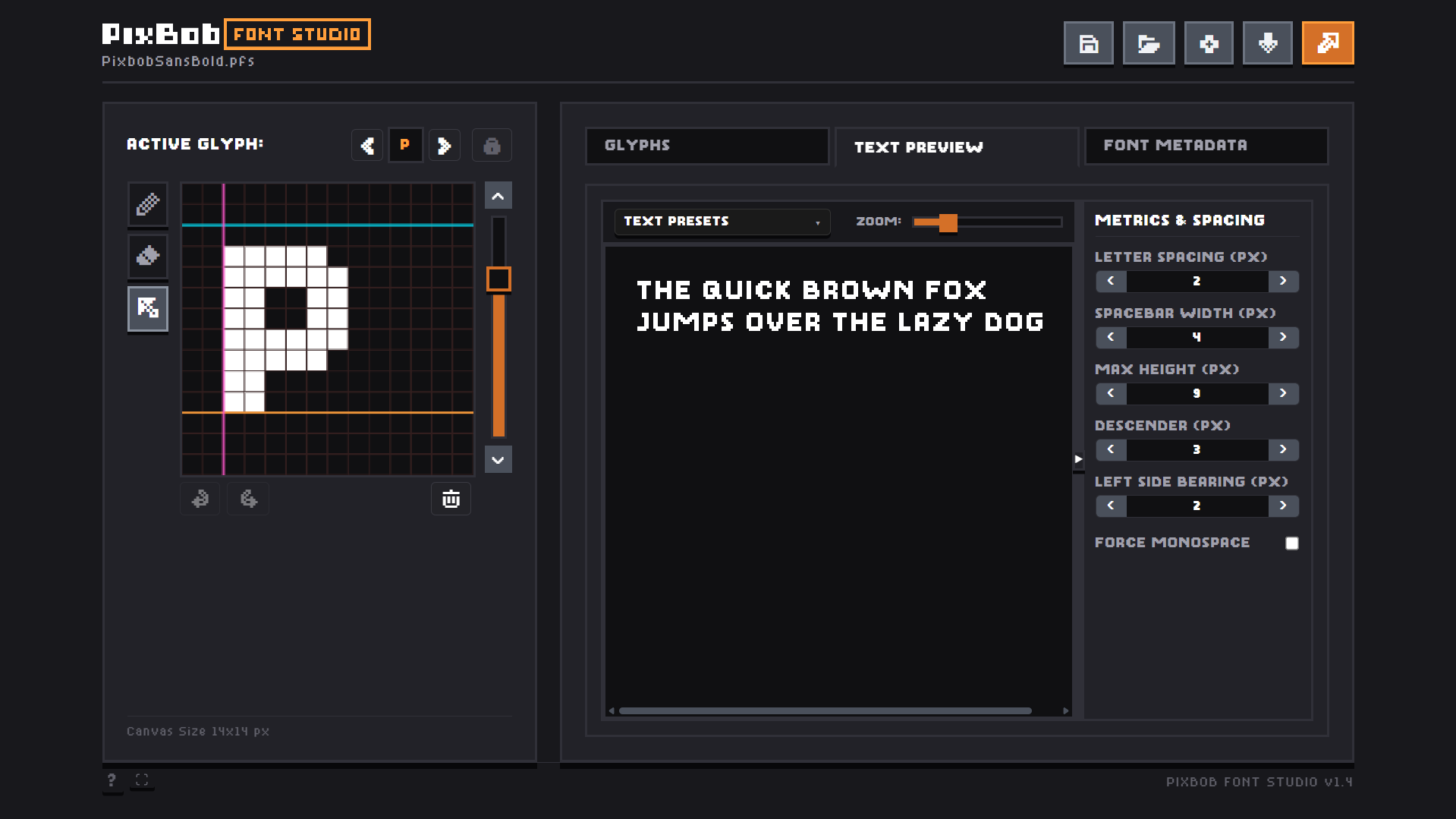1456x819 pixels.
Task: Click the preview Zoom slider handle
Action: [x=948, y=222]
